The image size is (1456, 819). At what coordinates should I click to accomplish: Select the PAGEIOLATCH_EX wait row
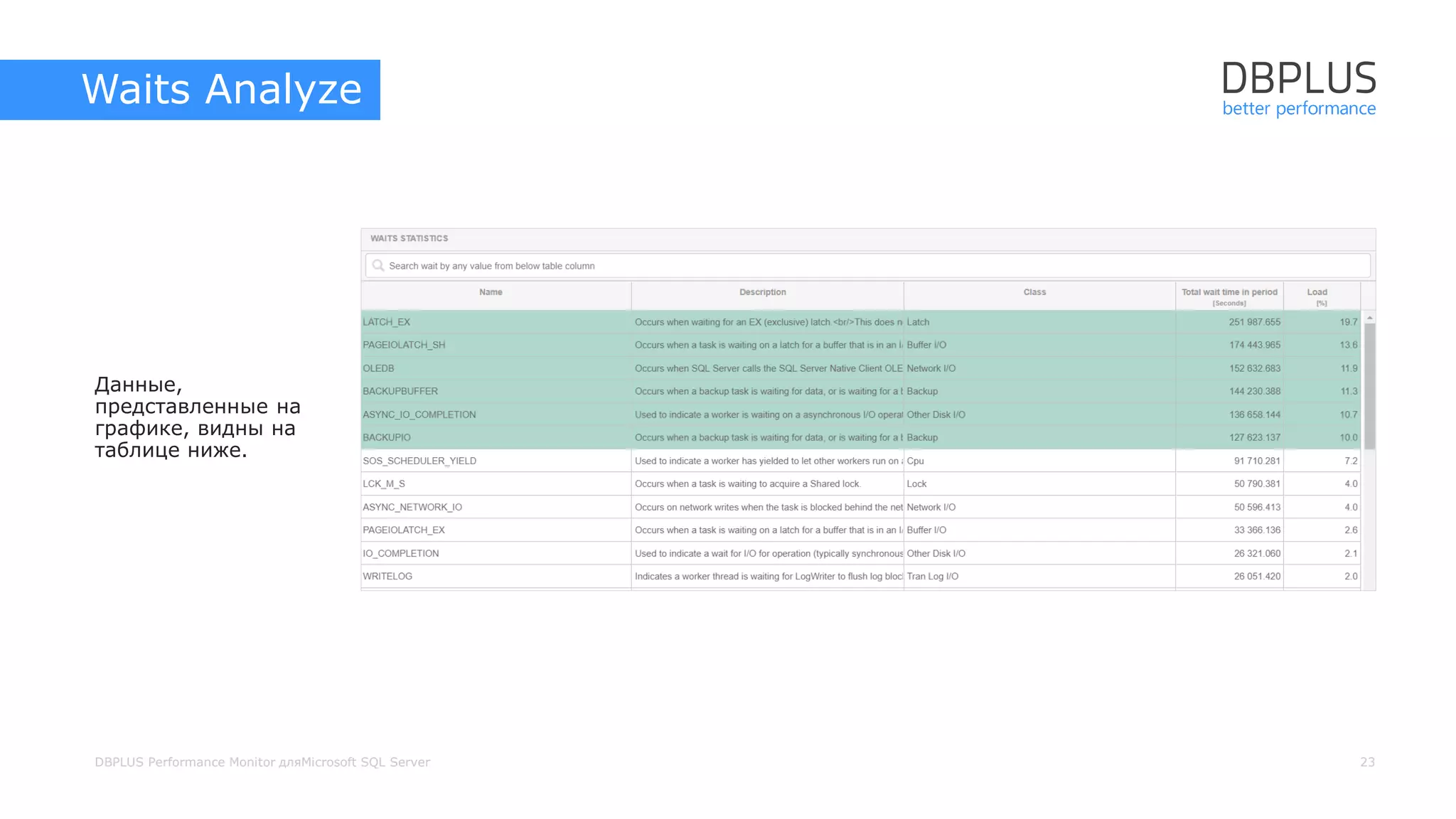[x=860, y=530]
